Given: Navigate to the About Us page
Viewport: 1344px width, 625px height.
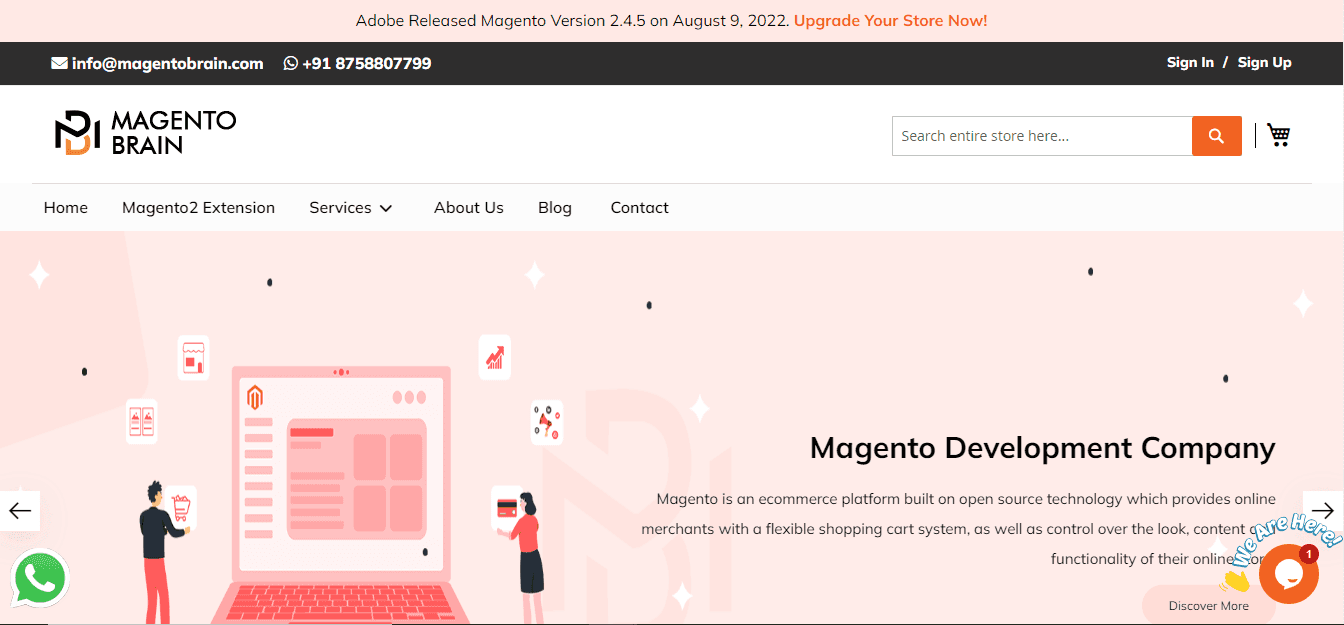Looking at the screenshot, I should tap(468, 208).
